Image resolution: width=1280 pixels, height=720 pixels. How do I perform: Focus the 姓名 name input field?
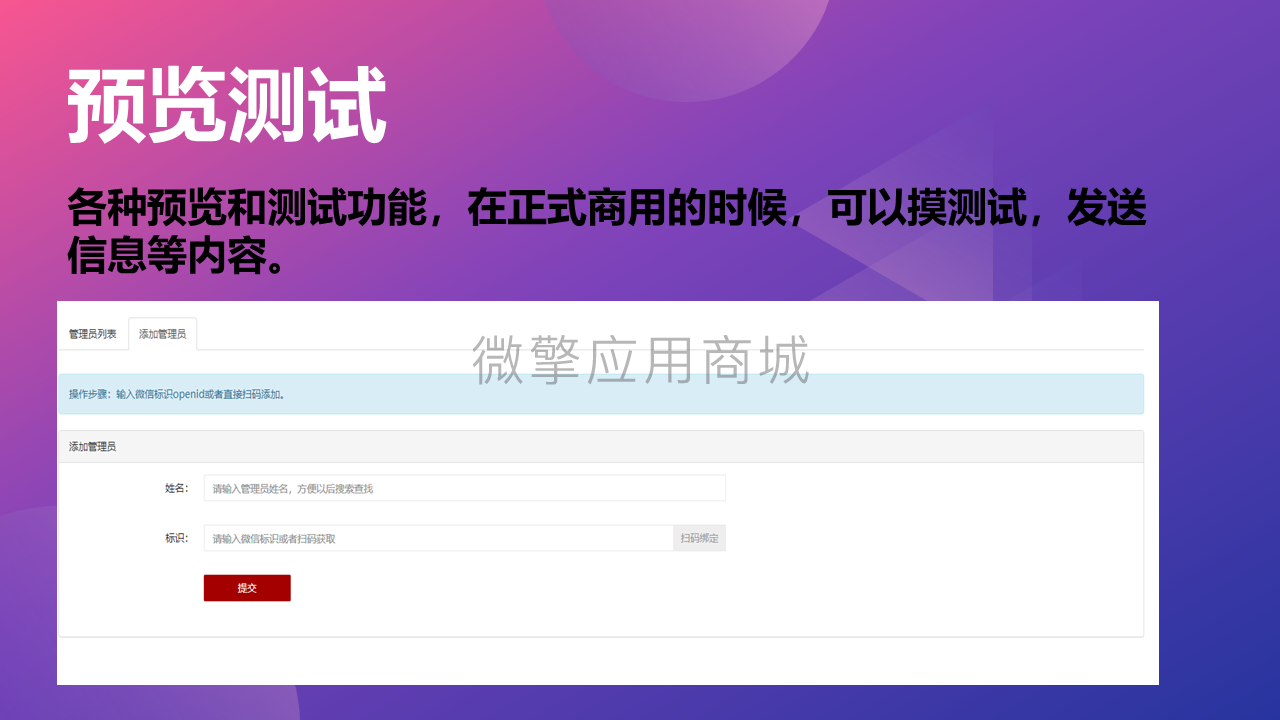point(464,488)
